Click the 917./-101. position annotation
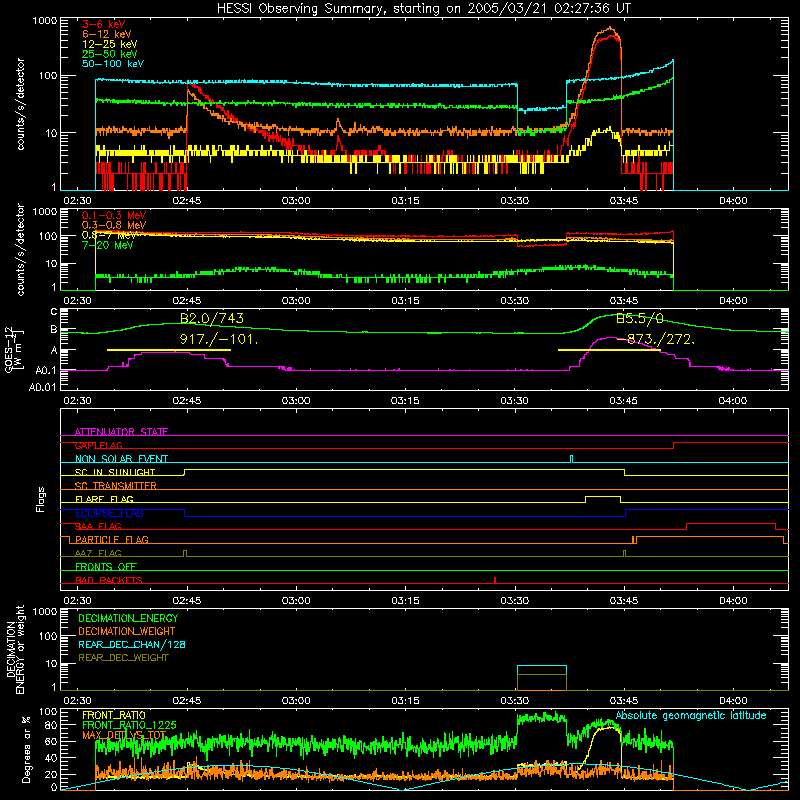This screenshot has width=800, height=800. [x=219, y=339]
